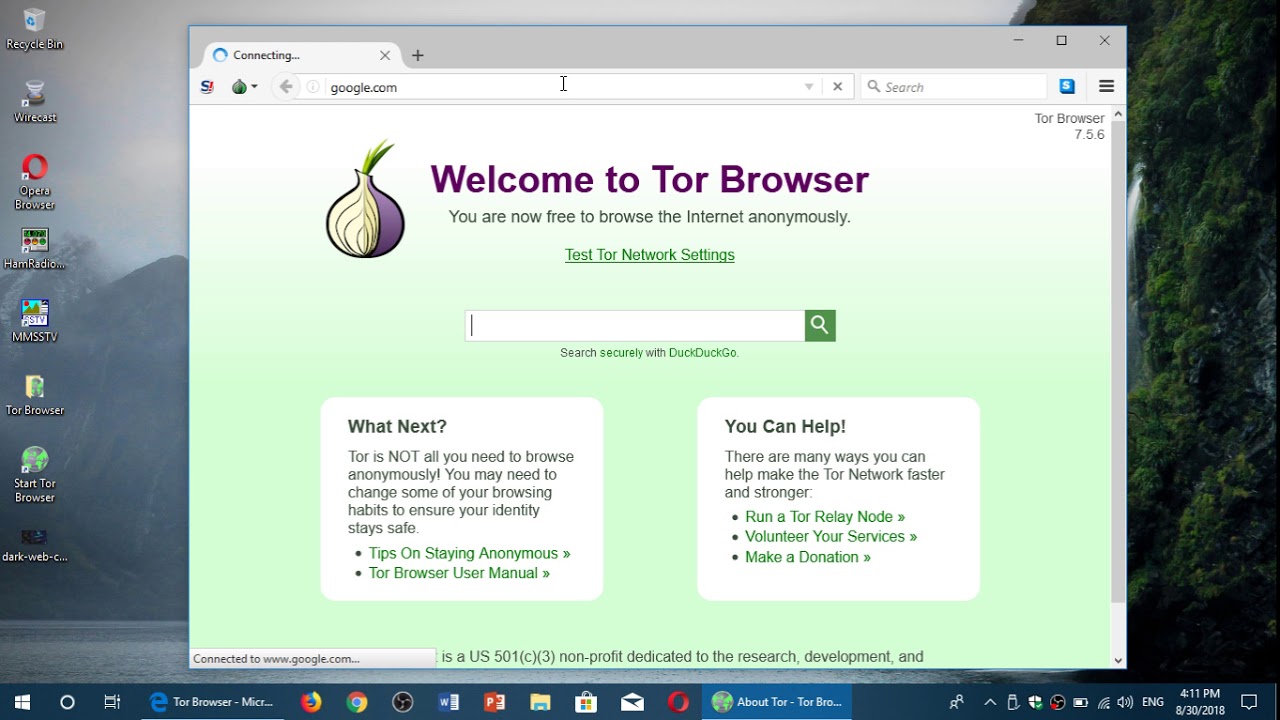Open the Action Center notification icon
The image size is (1280, 720).
coord(1249,702)
